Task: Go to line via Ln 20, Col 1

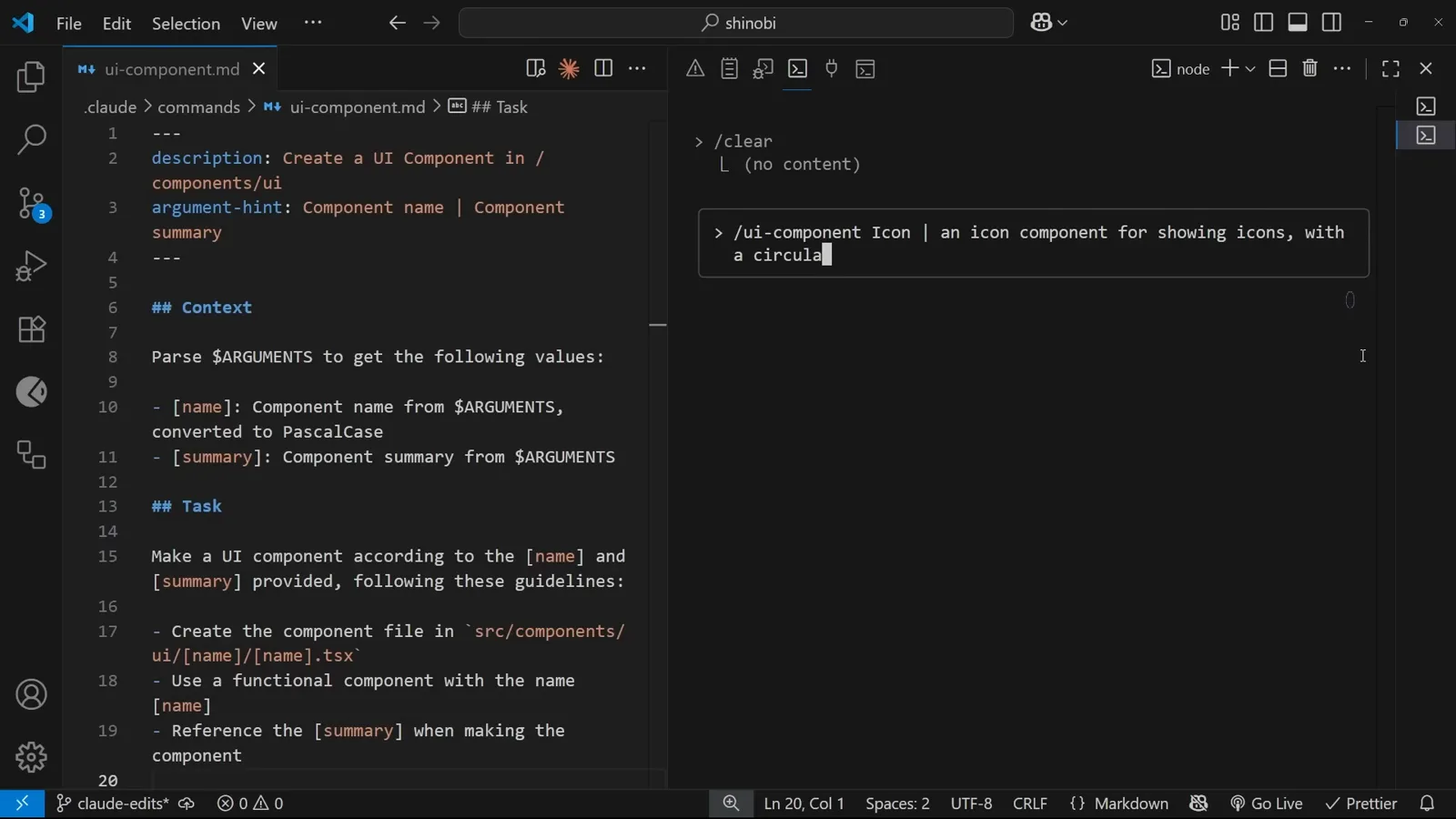Action: pos(804,804)
